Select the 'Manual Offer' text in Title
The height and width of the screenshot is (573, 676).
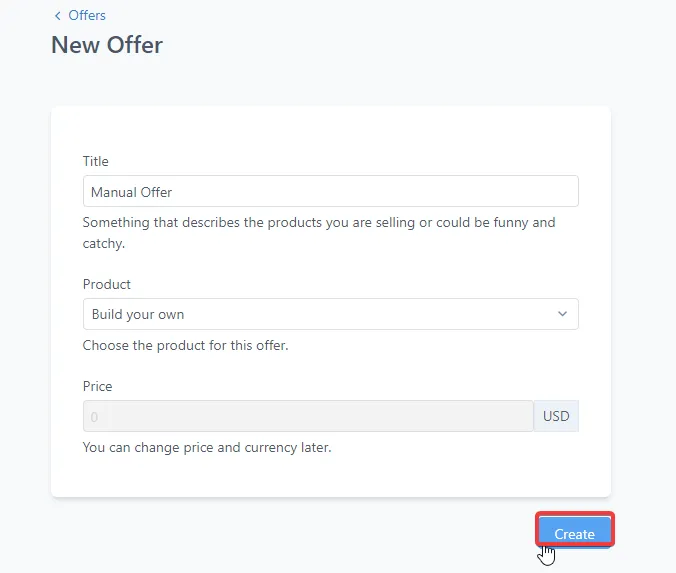[x=132, y=192]
